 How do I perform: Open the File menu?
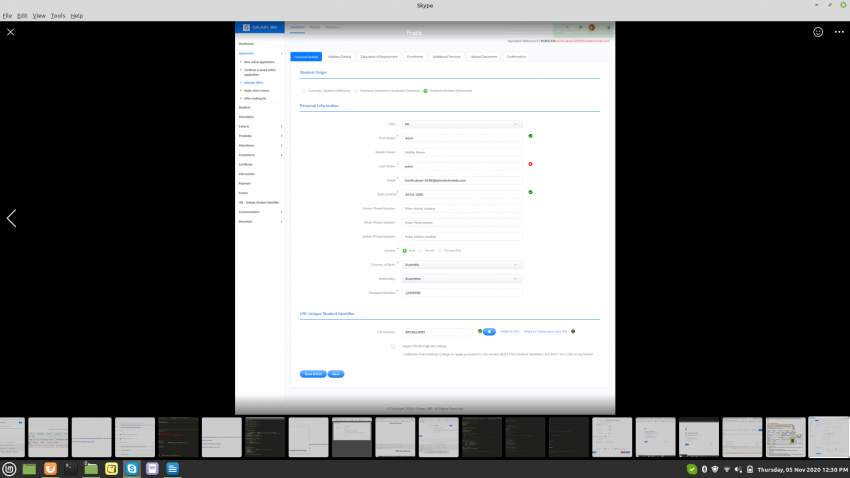(7, 16)
